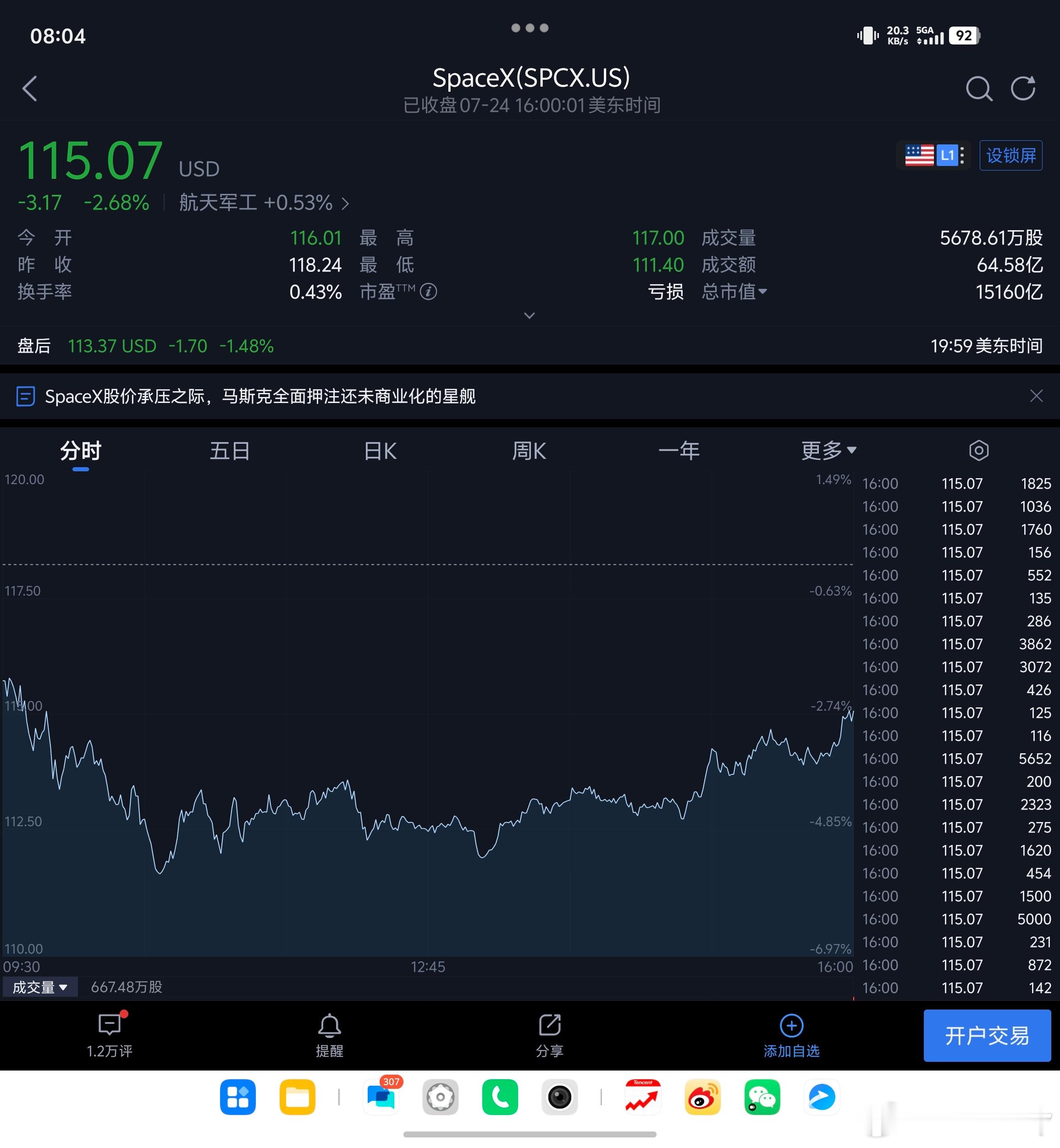The width and height of the screenshot is (1060, 1148).
Task: Tap the 最低 value 111.40
Action: coord(658,265)
